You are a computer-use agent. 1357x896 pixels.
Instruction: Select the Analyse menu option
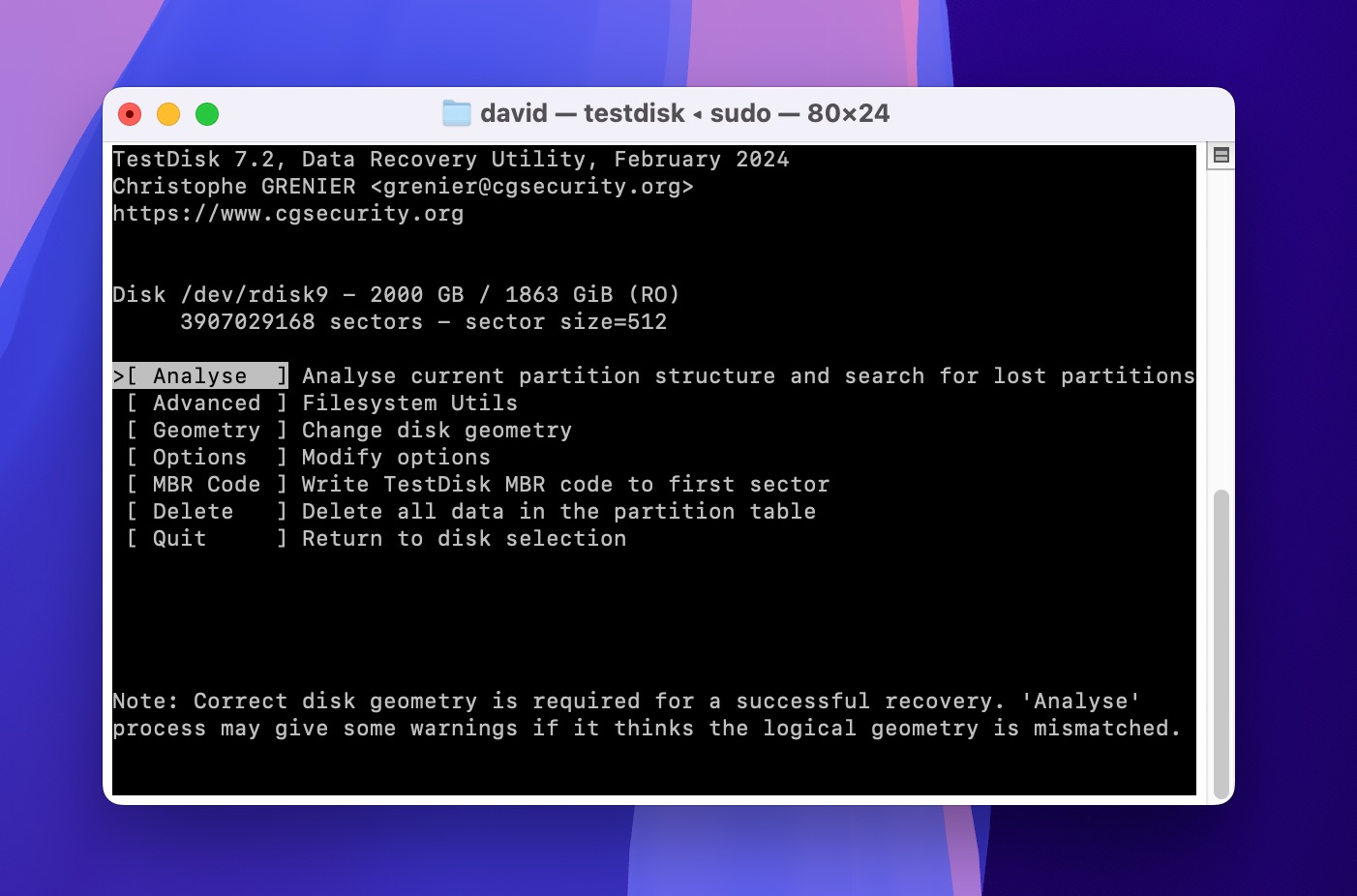pos(200,375)
